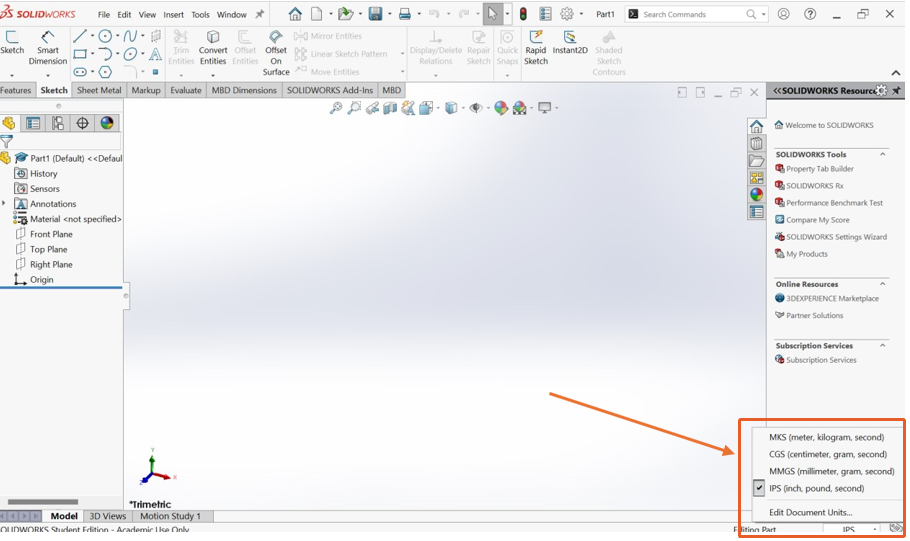Switch to SOLIDWORKS Add-Ins tab
910x541 pixels.
coord(330,90)
